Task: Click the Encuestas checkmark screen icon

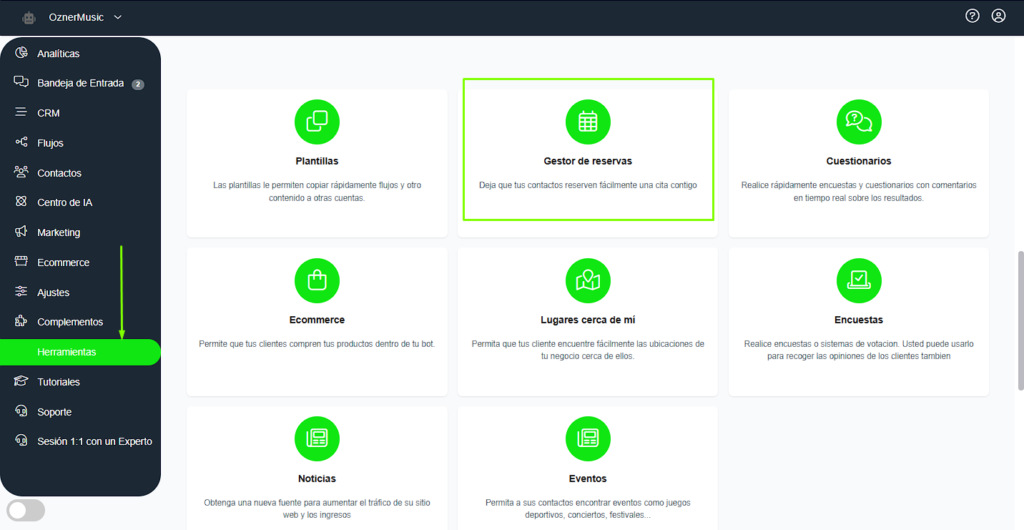Action: [858, 280]
